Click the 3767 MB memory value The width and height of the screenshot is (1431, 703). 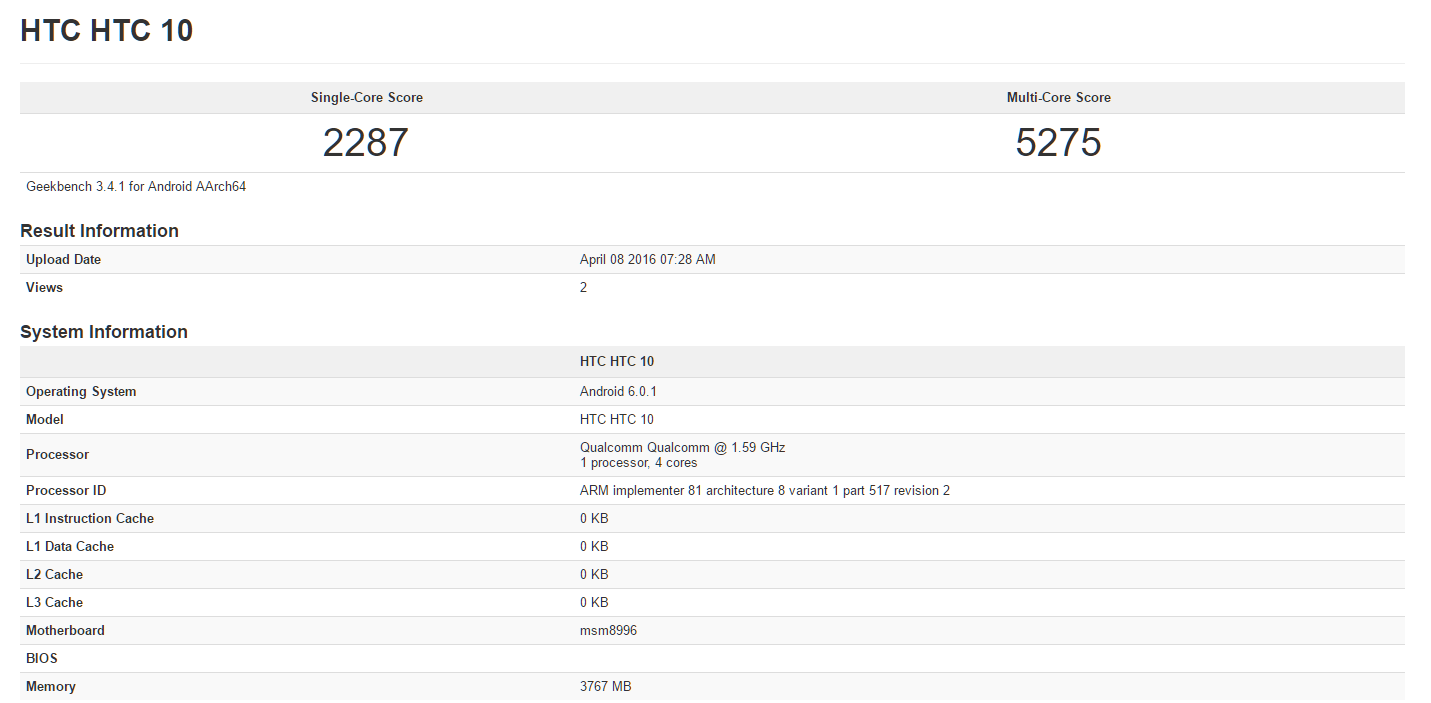pyautogui.click(x=605, y=687)
